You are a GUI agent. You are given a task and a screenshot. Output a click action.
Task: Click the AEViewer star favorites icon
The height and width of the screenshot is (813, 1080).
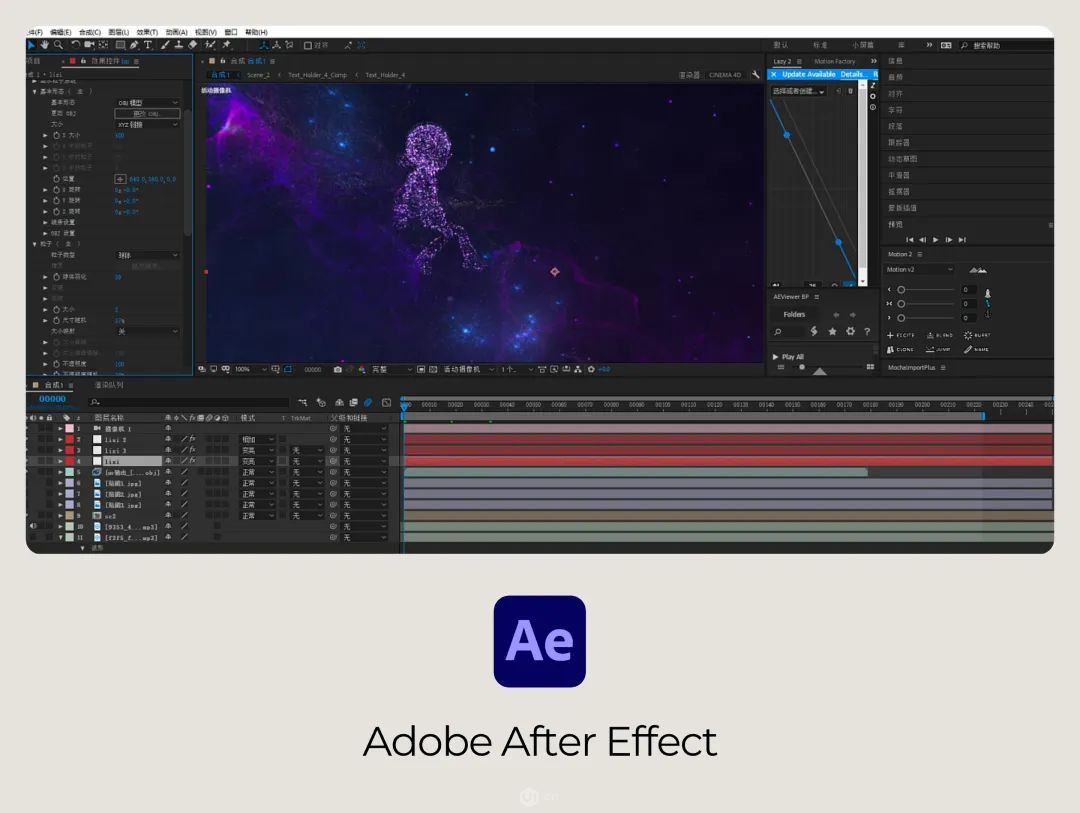[832, 331]
